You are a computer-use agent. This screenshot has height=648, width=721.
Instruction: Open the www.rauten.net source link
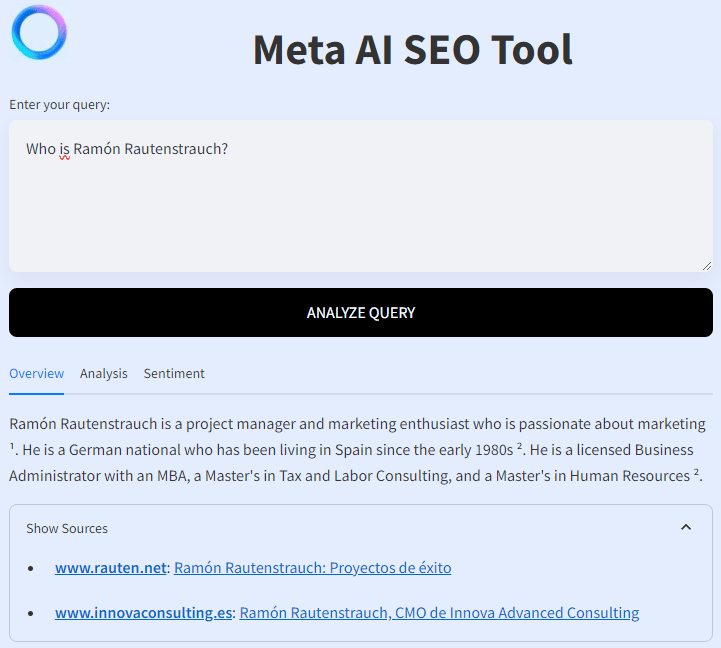(110, 568)
